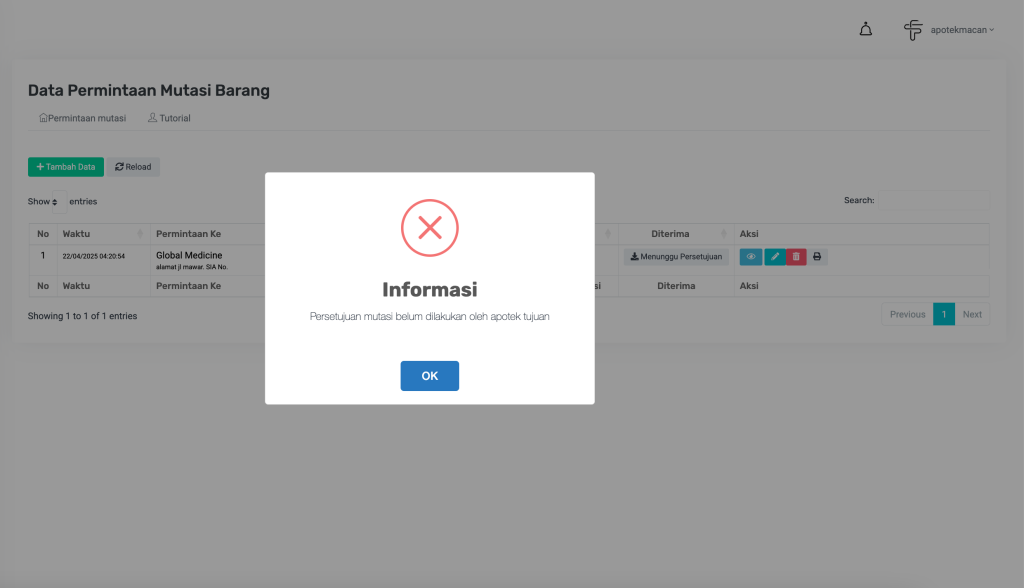
Task: Delete the request using the trash icon
Action: 796,257
